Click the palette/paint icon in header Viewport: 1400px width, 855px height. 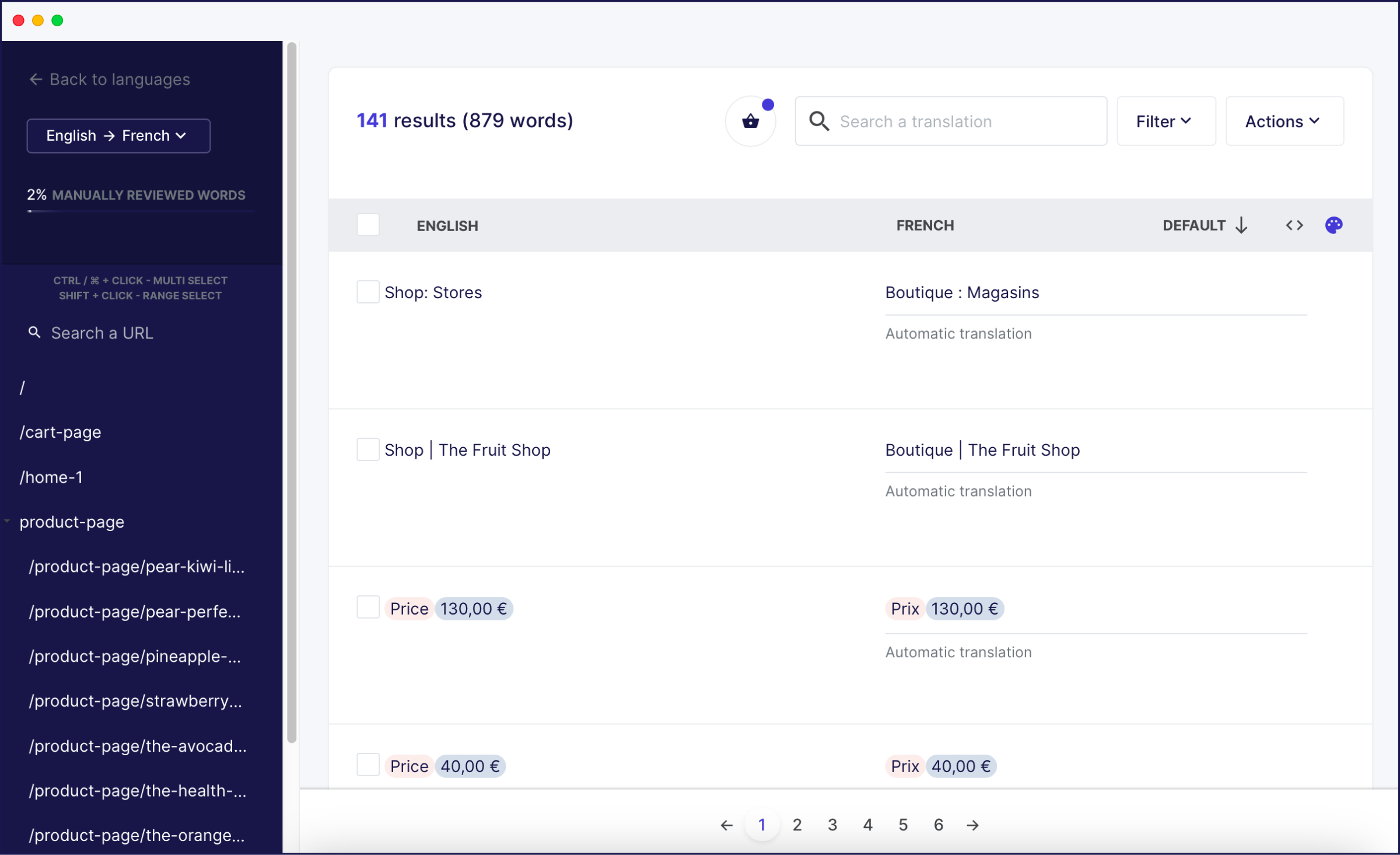1334,225
